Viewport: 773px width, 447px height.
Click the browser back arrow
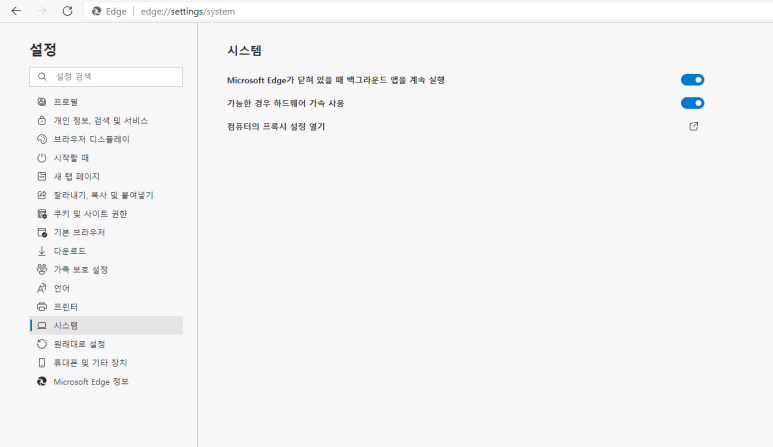pyautogui.click(x=16, y=11)
